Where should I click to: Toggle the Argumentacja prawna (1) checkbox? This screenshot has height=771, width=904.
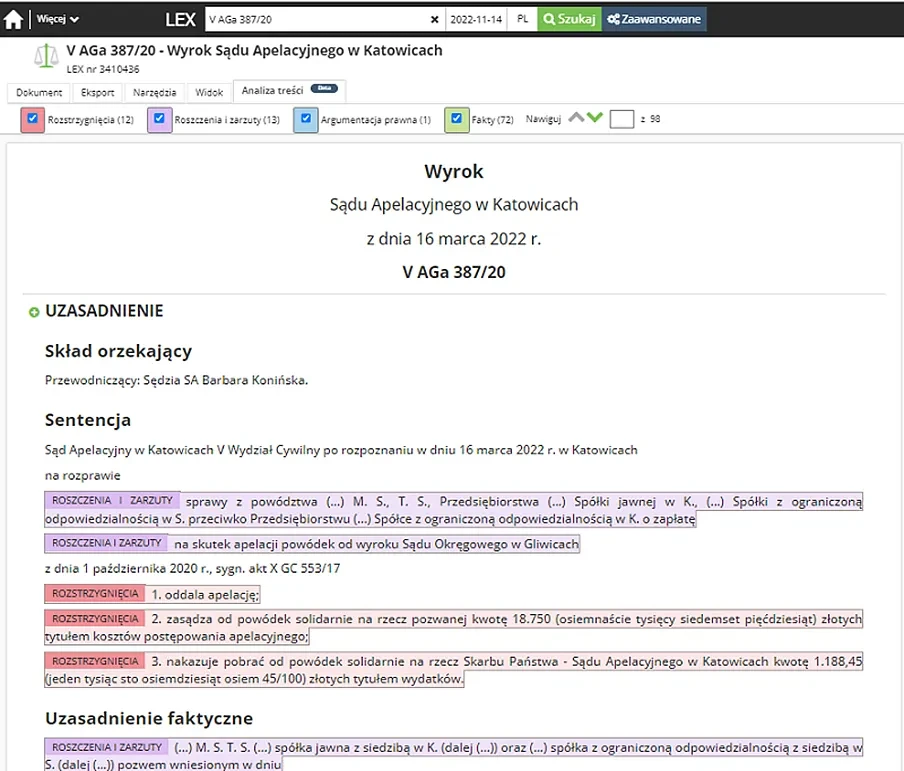pyautogui.click(x=306, y=119)
